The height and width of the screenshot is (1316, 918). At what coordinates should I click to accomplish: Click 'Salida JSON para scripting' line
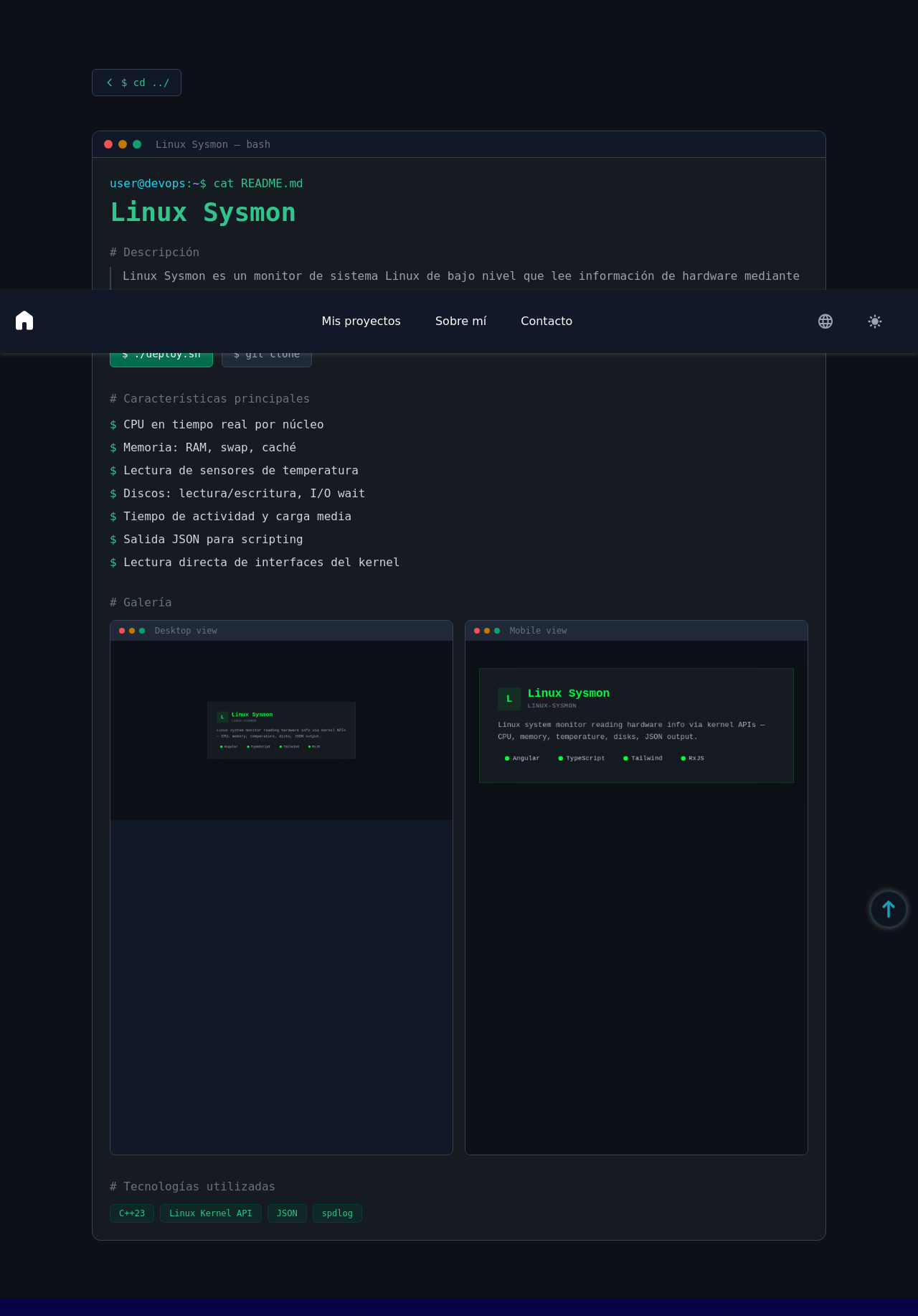[x=213, y=540]
